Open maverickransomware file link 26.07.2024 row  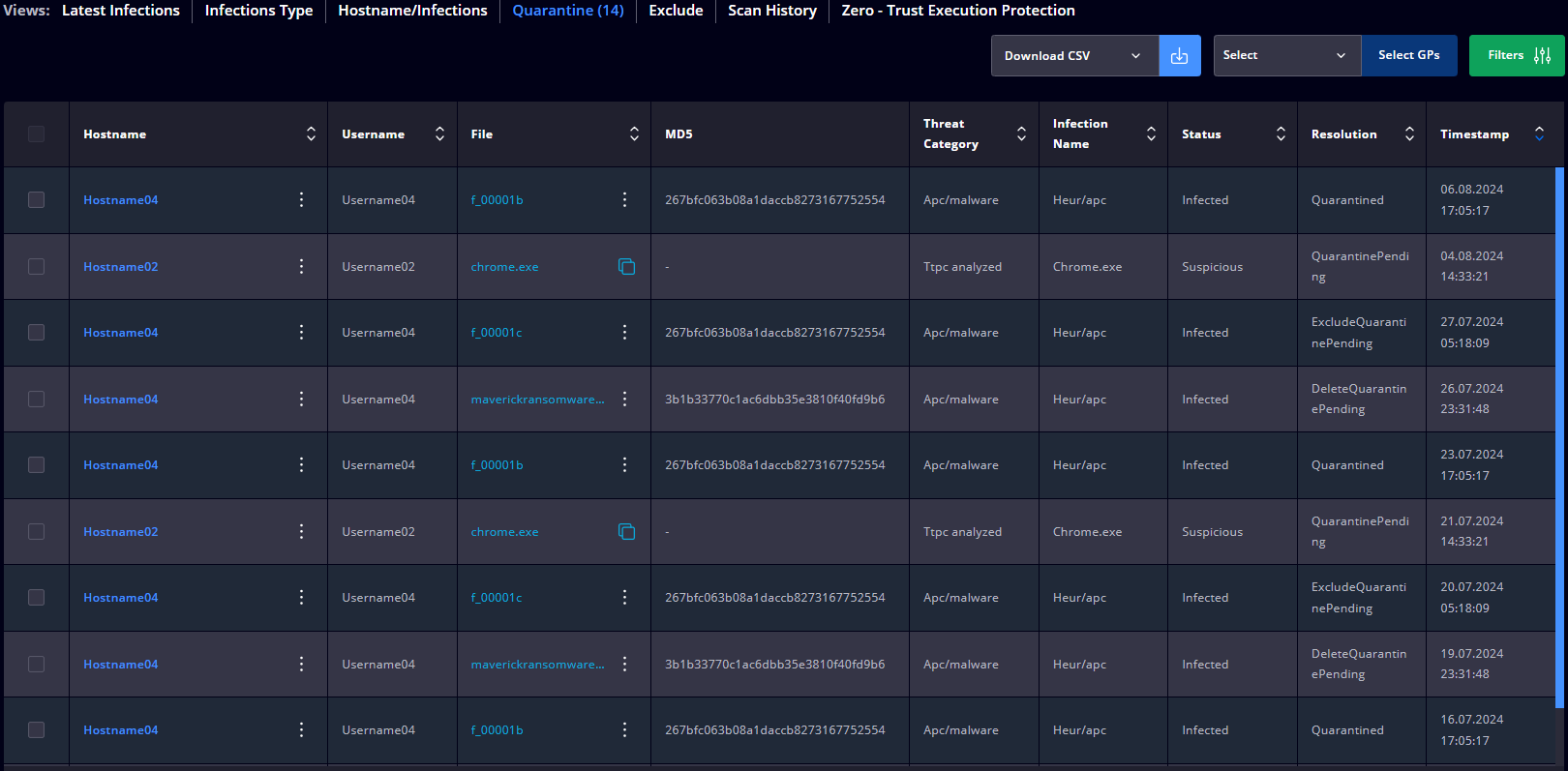[x=537, y=400]
